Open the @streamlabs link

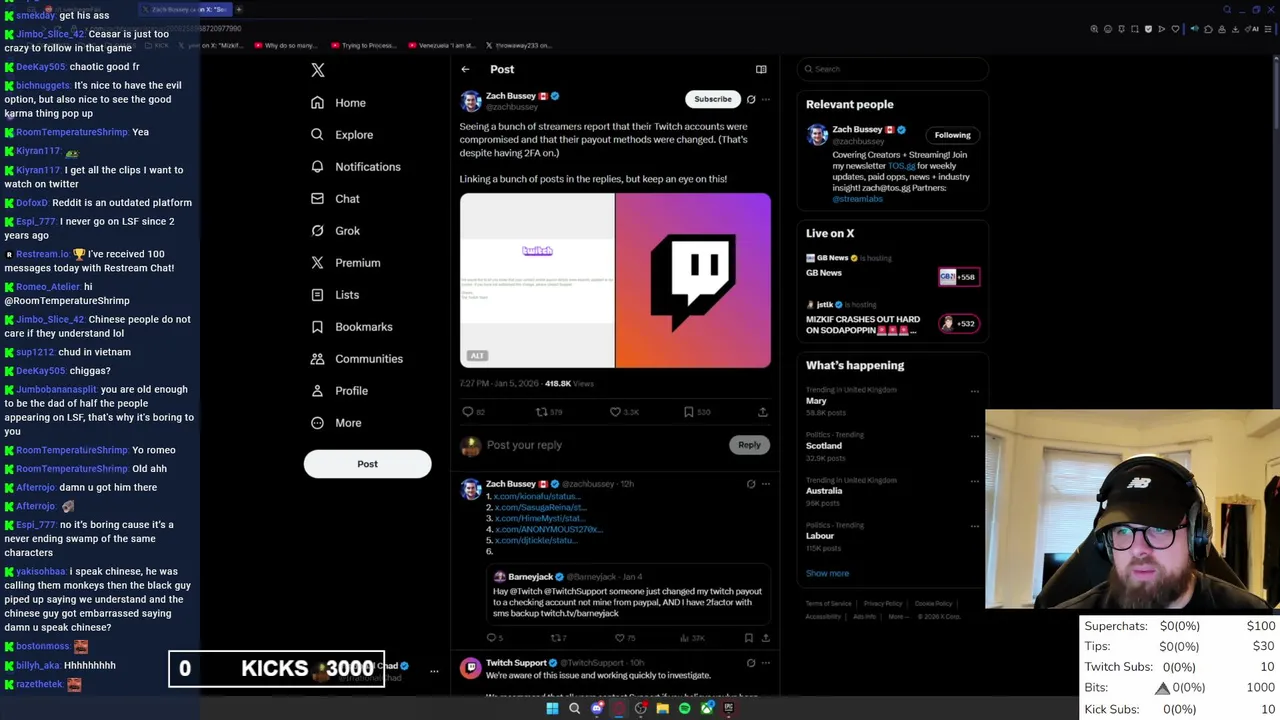tap(857, 199)
